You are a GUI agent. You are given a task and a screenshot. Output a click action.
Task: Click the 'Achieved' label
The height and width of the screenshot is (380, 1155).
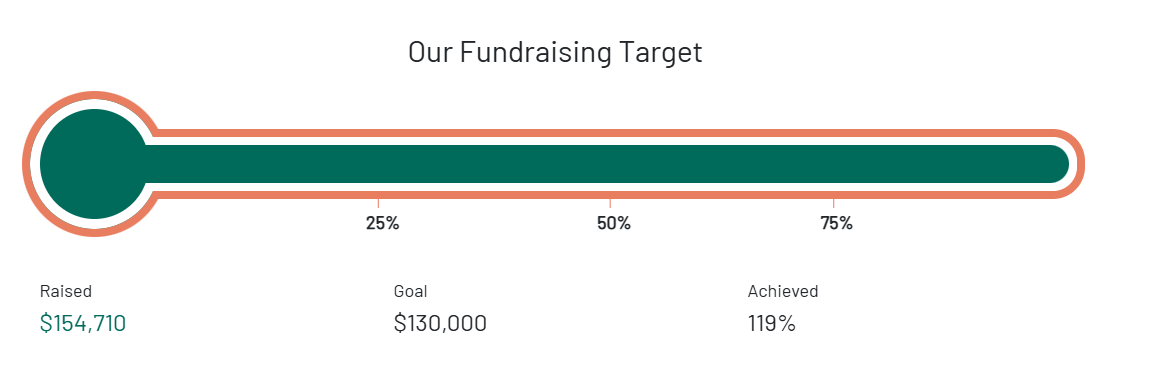click(x=782, y=292)
